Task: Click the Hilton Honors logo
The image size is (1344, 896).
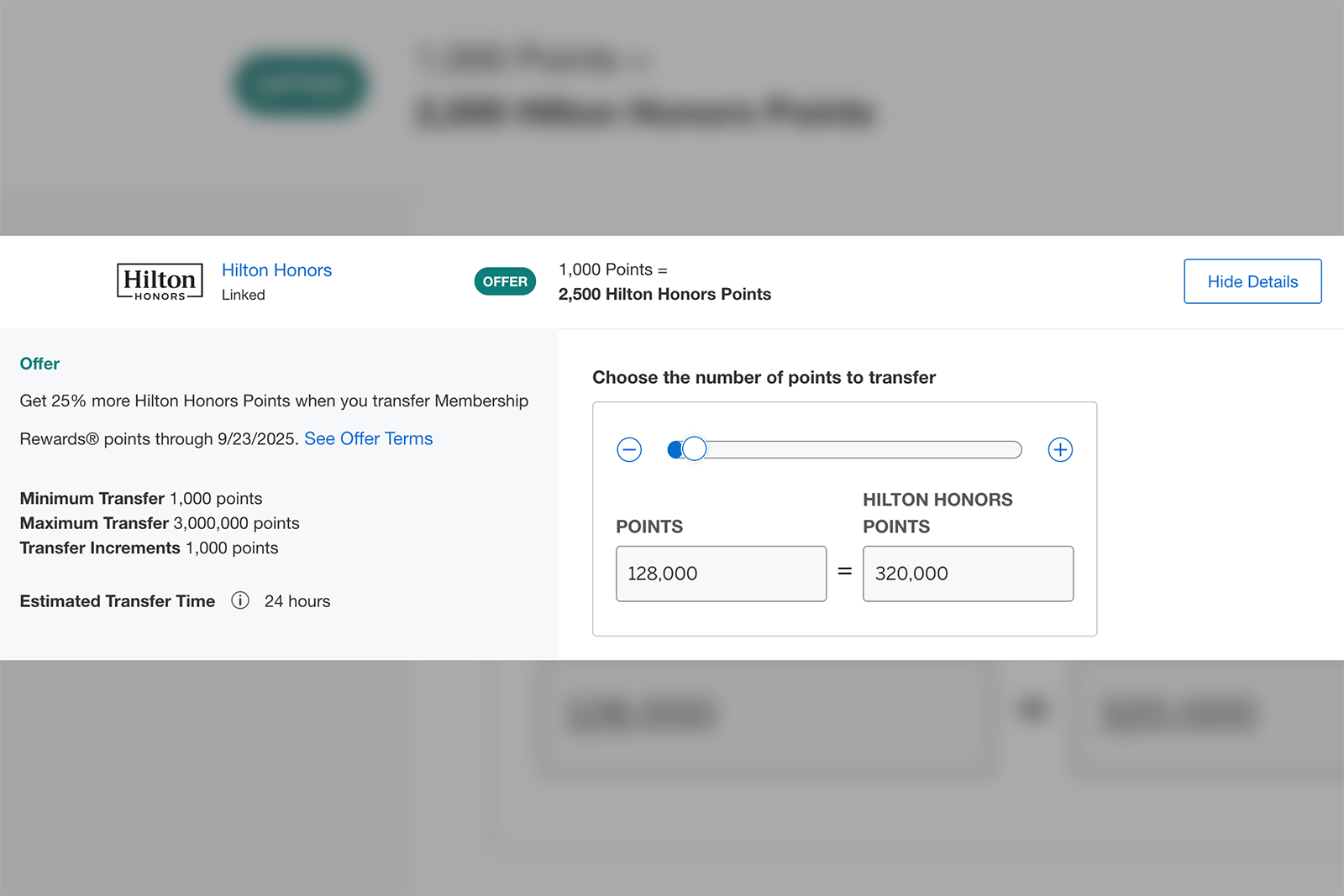Action: (160, 281)
